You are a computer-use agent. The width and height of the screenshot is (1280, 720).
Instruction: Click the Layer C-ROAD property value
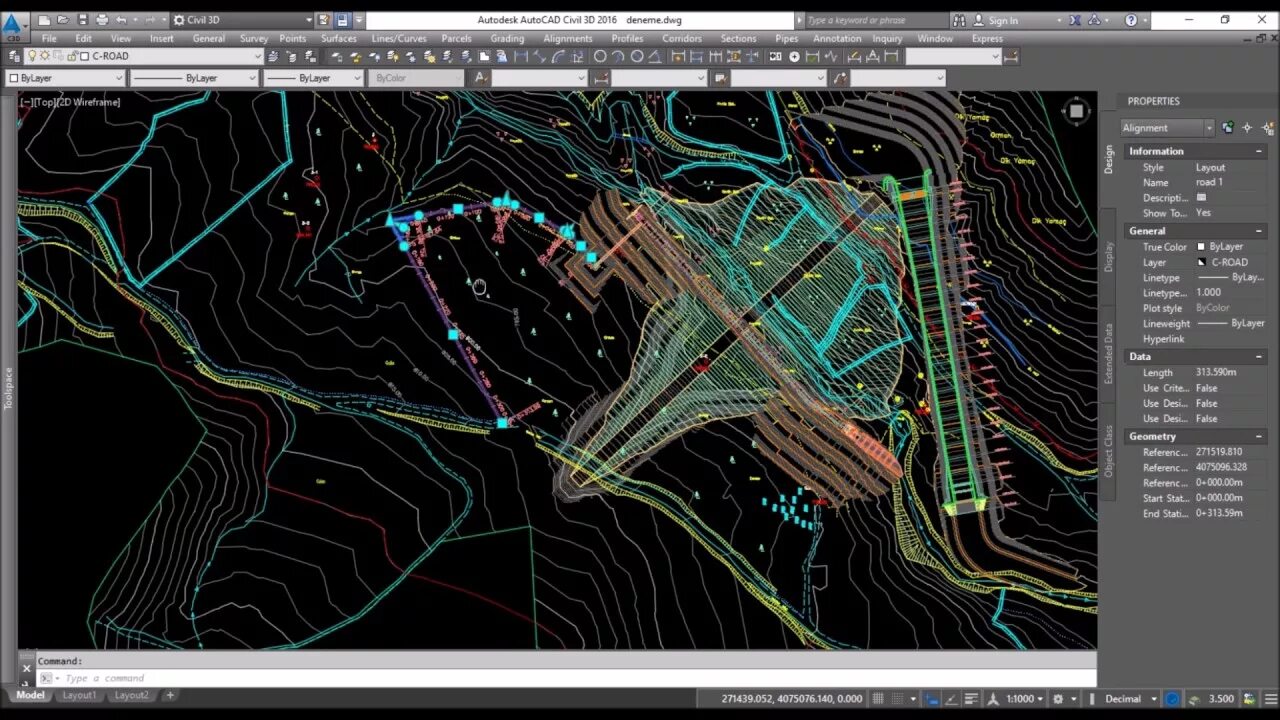(1230, 263)
